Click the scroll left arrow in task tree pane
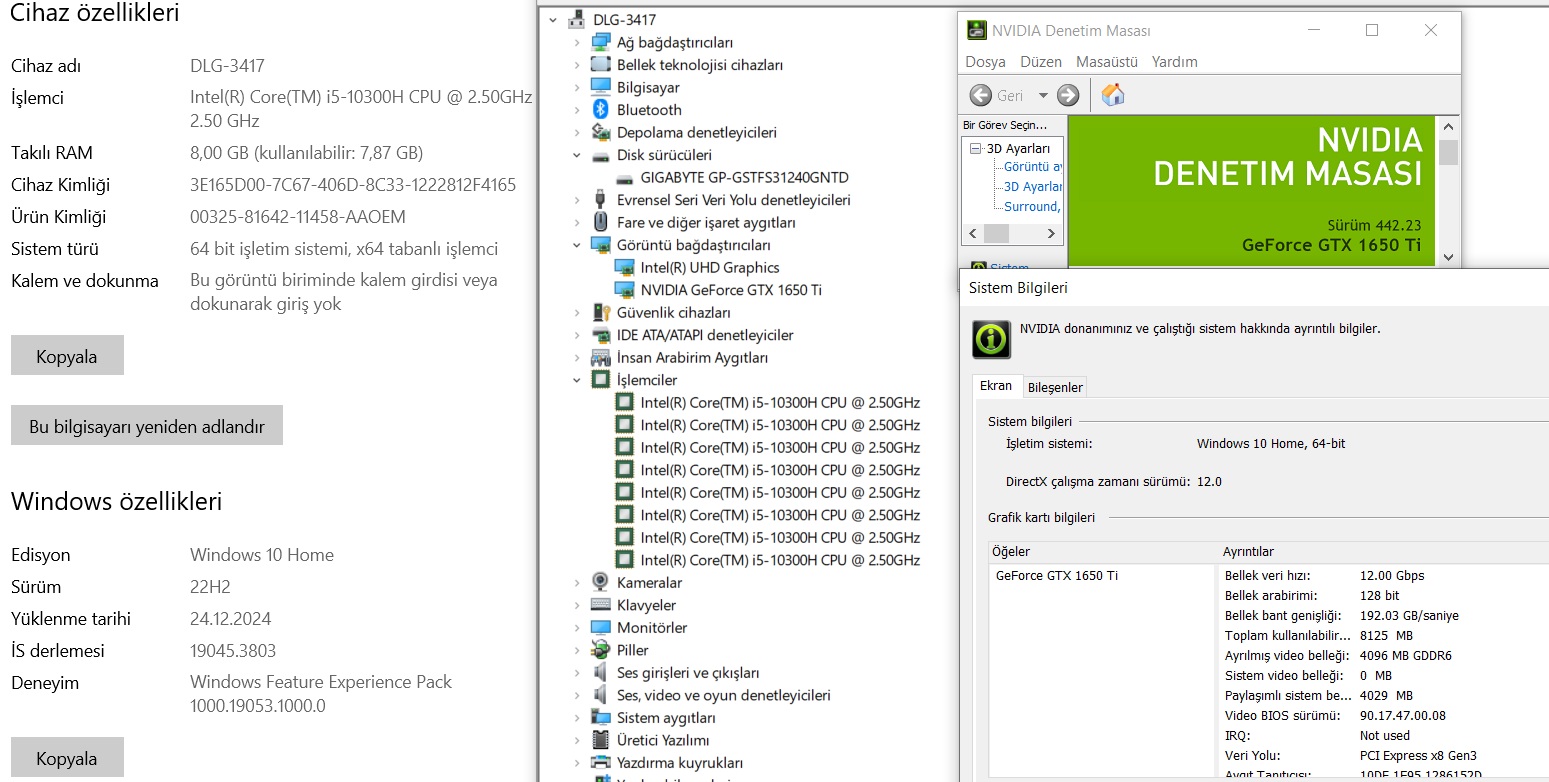The height and width of the screenshot is (782, 1549). [973, 233]
